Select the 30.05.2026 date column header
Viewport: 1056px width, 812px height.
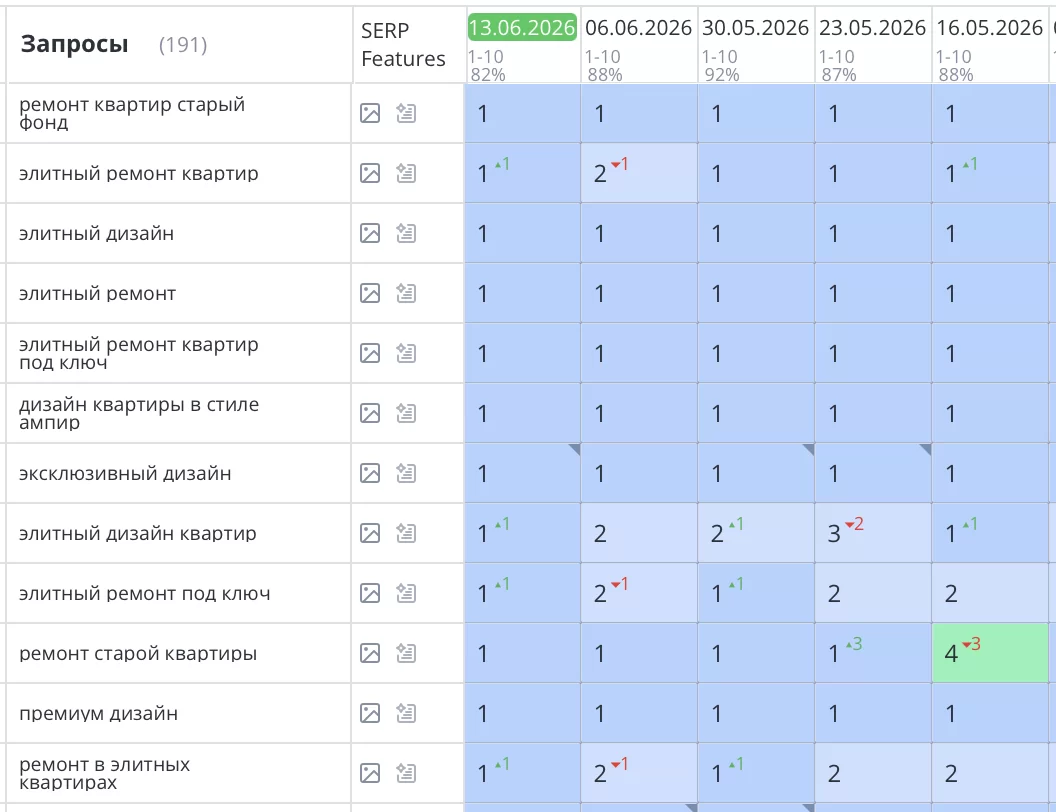coord(755,28)
